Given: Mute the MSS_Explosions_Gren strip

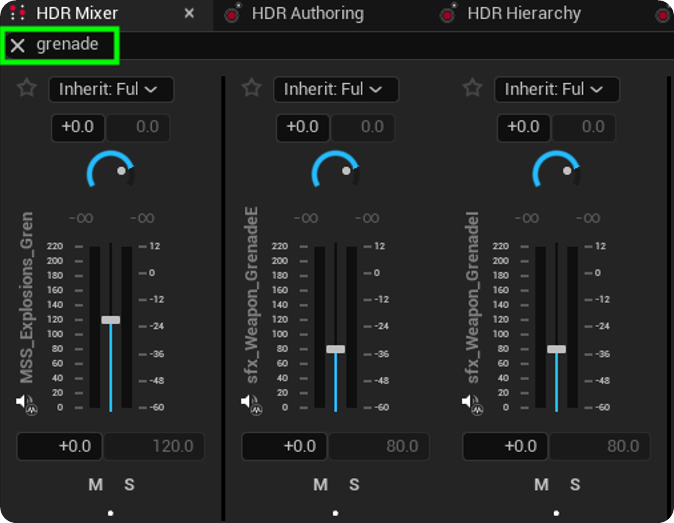Looking at the screenshot, I should 95,485.
